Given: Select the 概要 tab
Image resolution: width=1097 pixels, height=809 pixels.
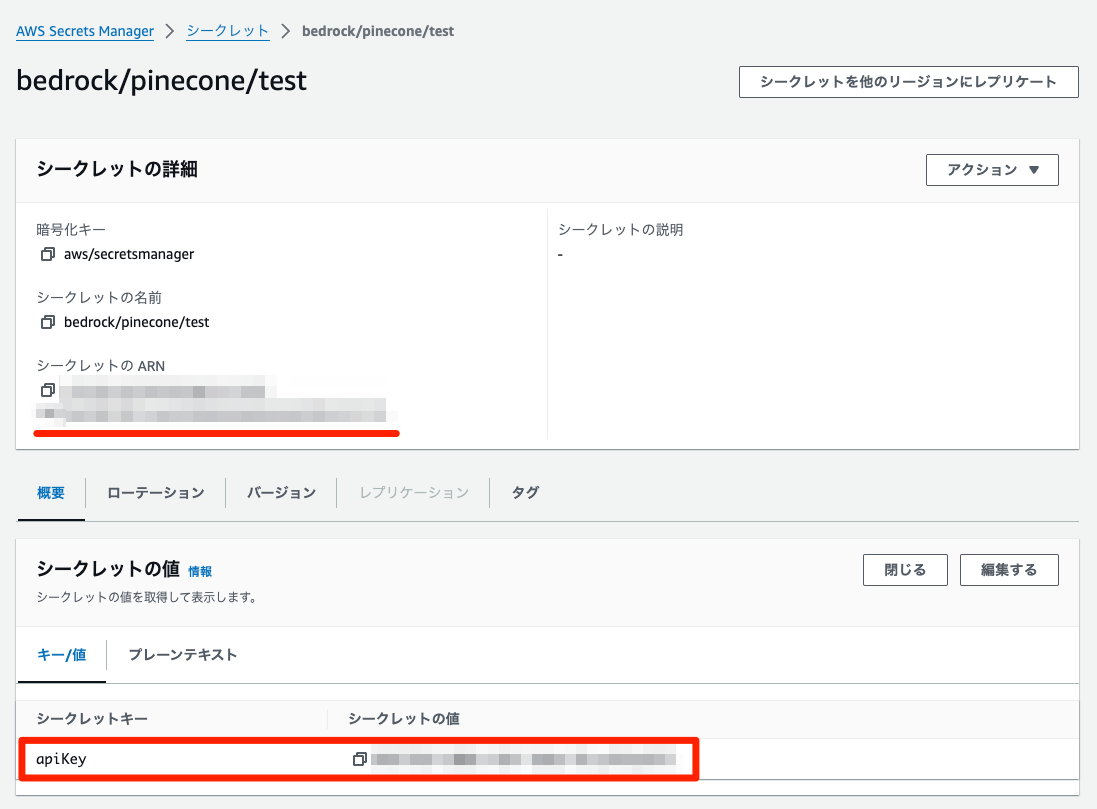Looking at the screenshot, I should coord(51,493).
